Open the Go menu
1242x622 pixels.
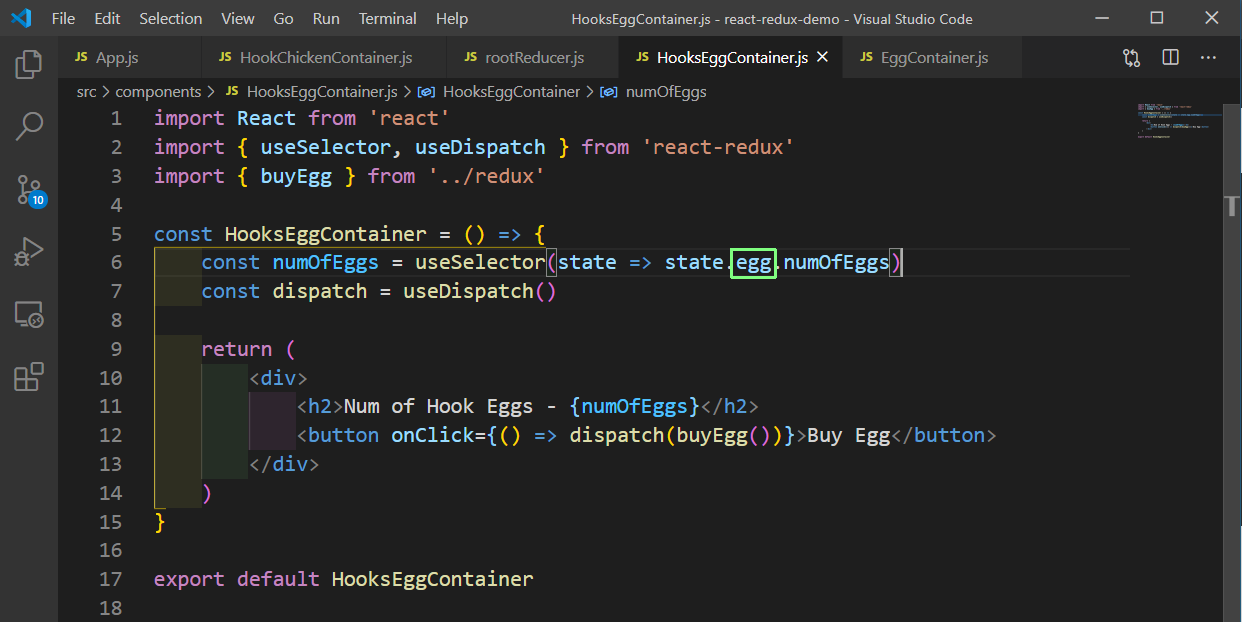pyautogui.click(x=283, y=19)
